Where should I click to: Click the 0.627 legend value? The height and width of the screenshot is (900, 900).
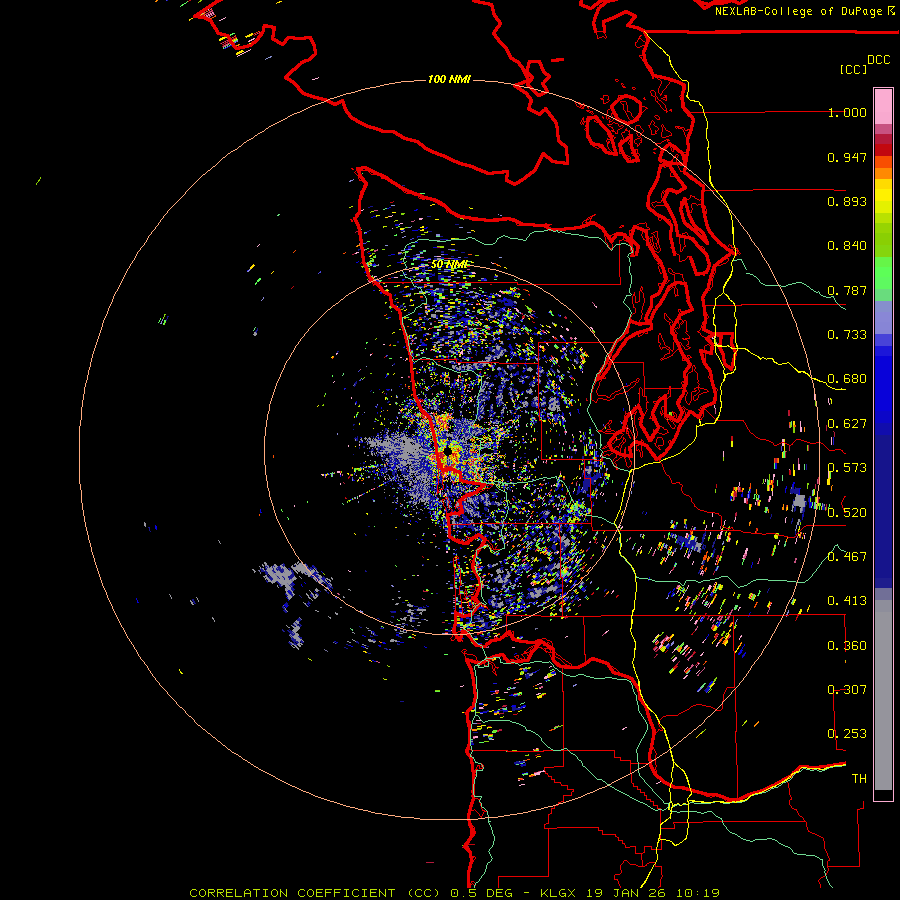(x=847, y=424)
